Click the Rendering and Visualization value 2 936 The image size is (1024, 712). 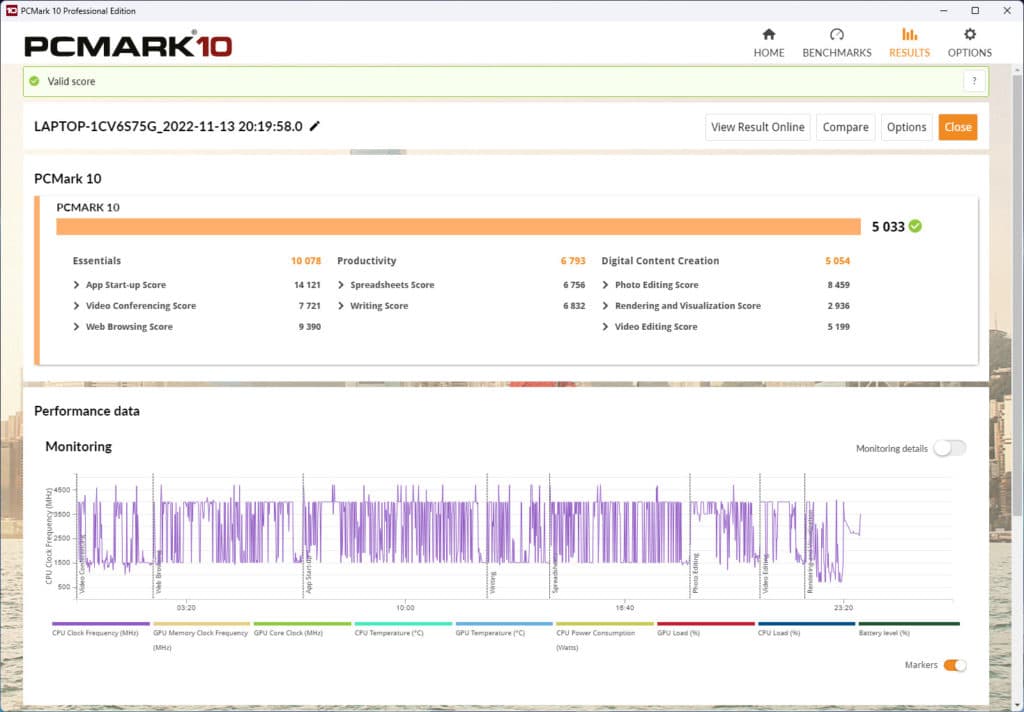(x=839, y=306)
